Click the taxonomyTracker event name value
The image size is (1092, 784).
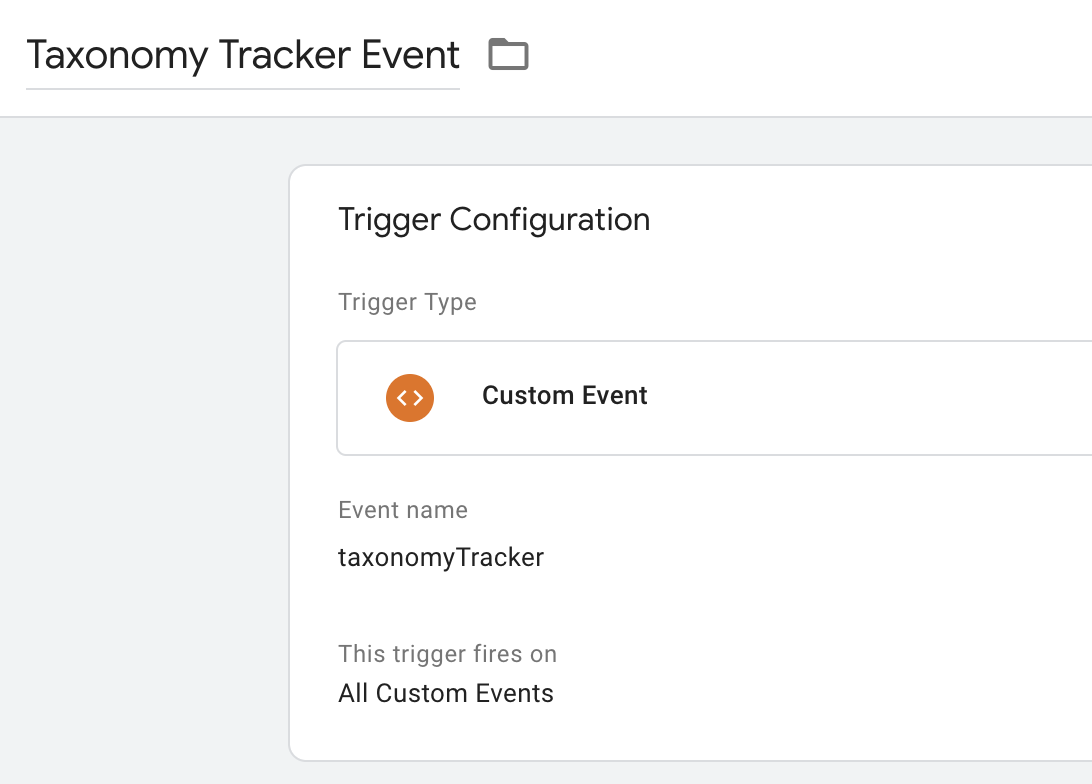[x=441, y=557]
